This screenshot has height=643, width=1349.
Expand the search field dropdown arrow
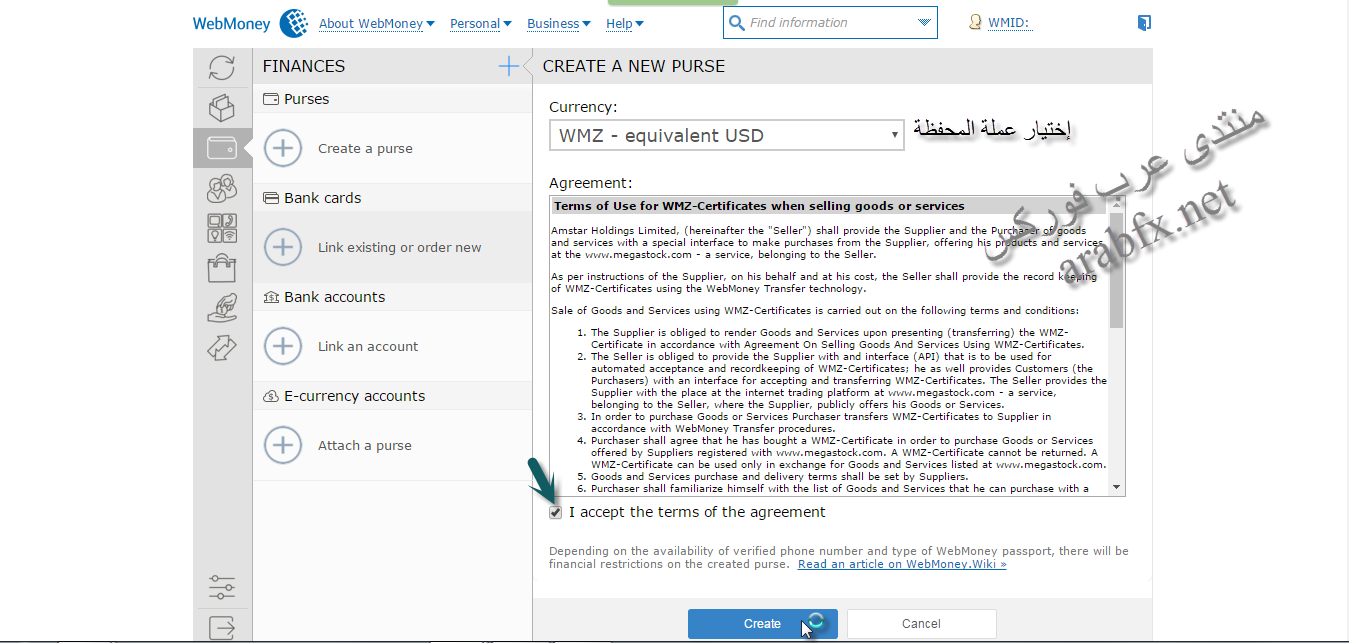(x=923, y=23)
